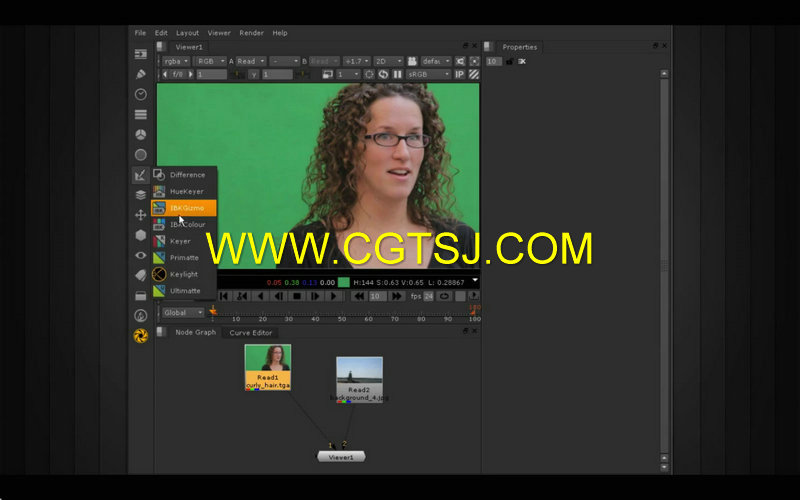
Task: Open the 3D nodes cube icon
Action: pyautogui.click(x=140, y=235)
